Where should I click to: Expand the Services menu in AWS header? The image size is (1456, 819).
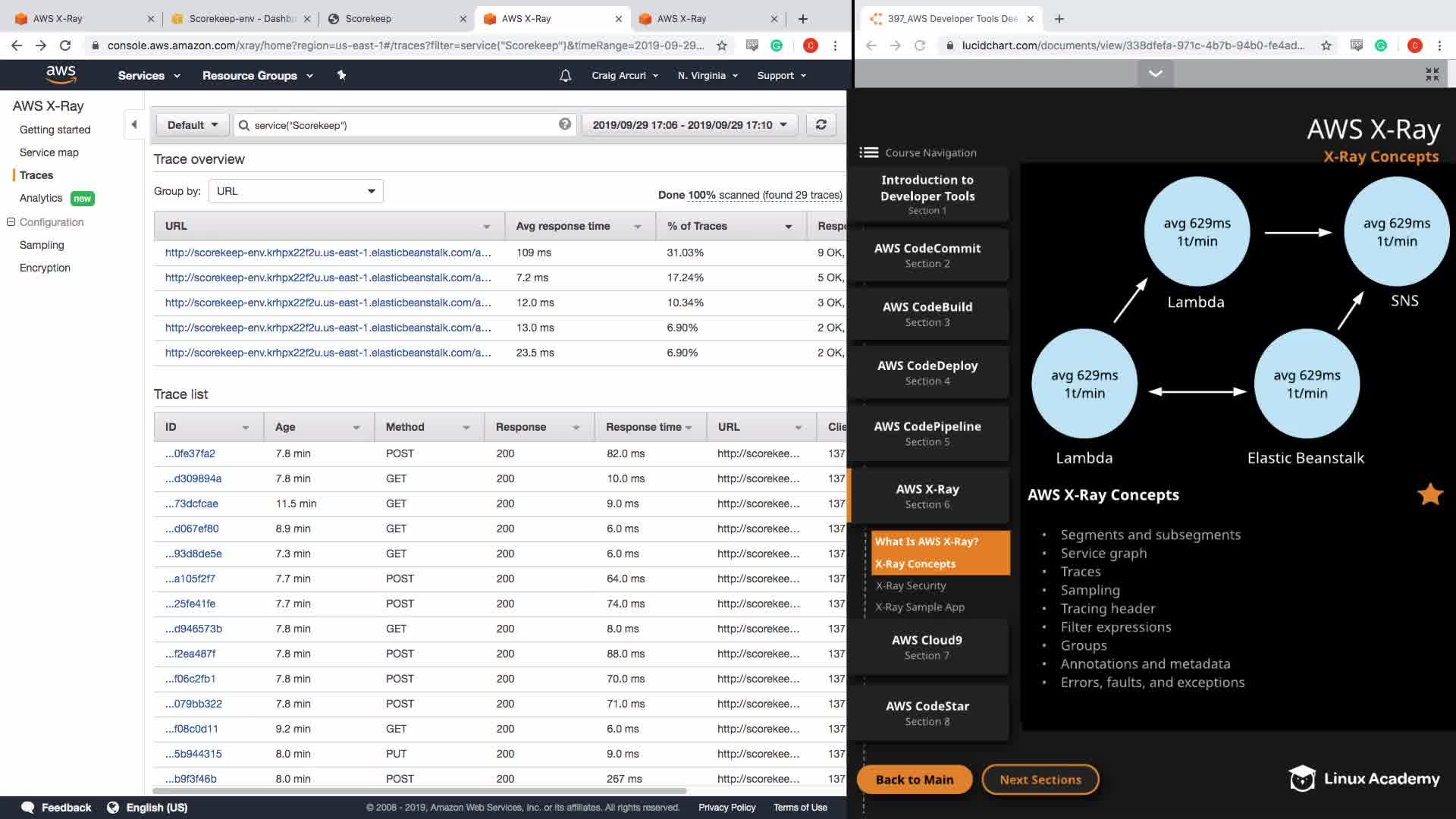click(149, 76)
